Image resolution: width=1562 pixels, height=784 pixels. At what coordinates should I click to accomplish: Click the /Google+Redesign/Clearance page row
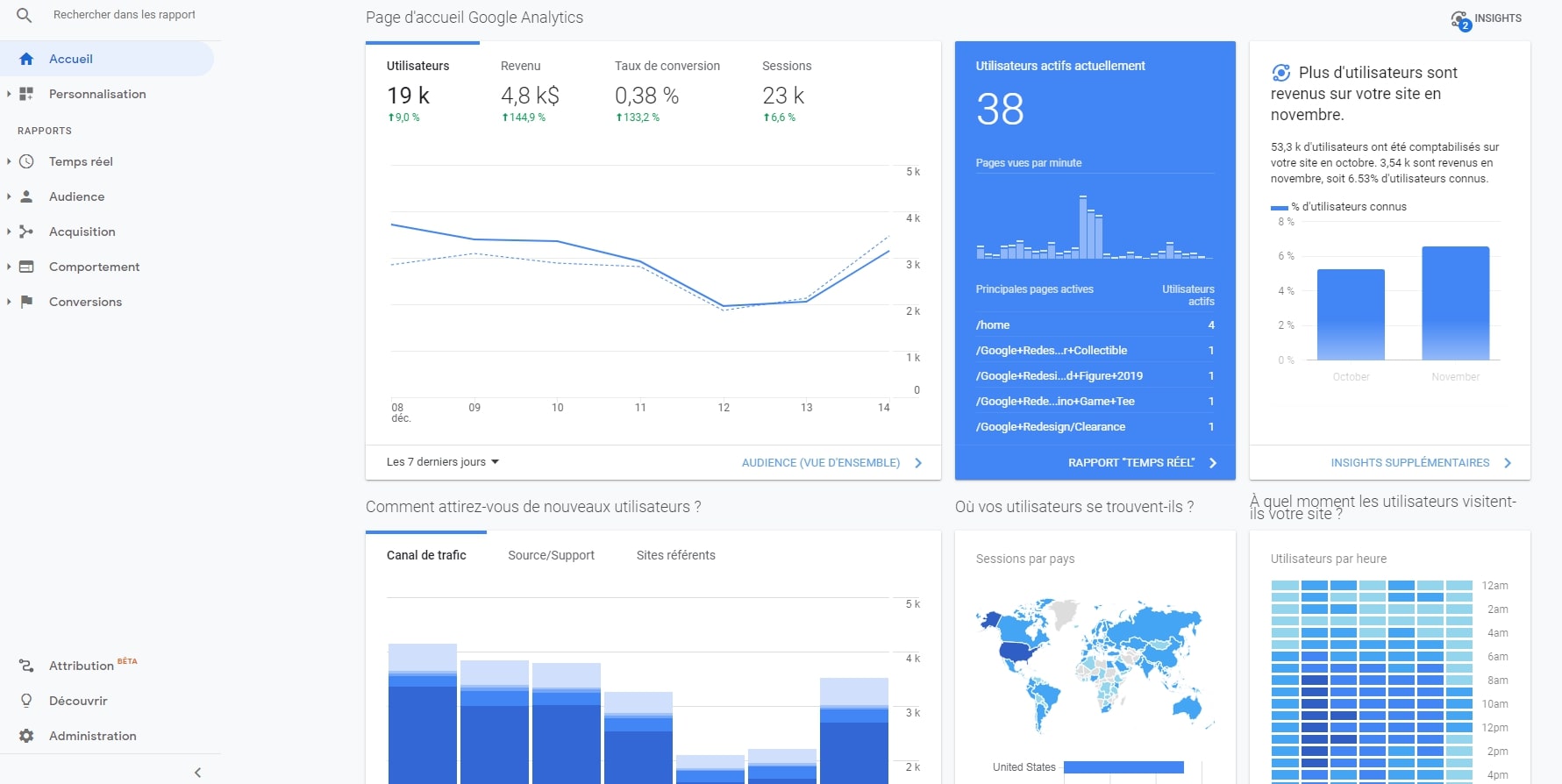tap(1095, 426)
